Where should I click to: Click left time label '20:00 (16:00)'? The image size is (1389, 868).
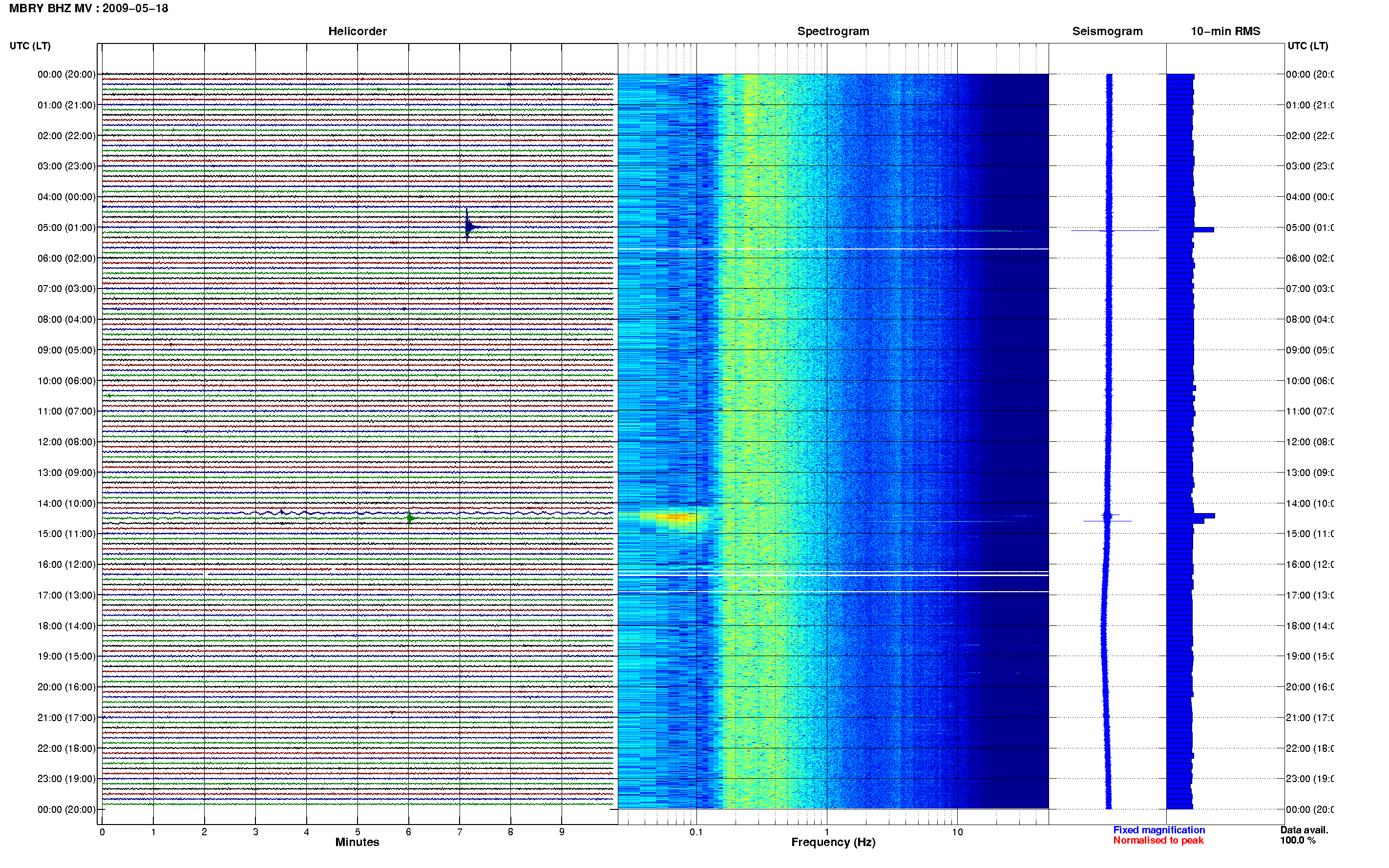point(66,687)
